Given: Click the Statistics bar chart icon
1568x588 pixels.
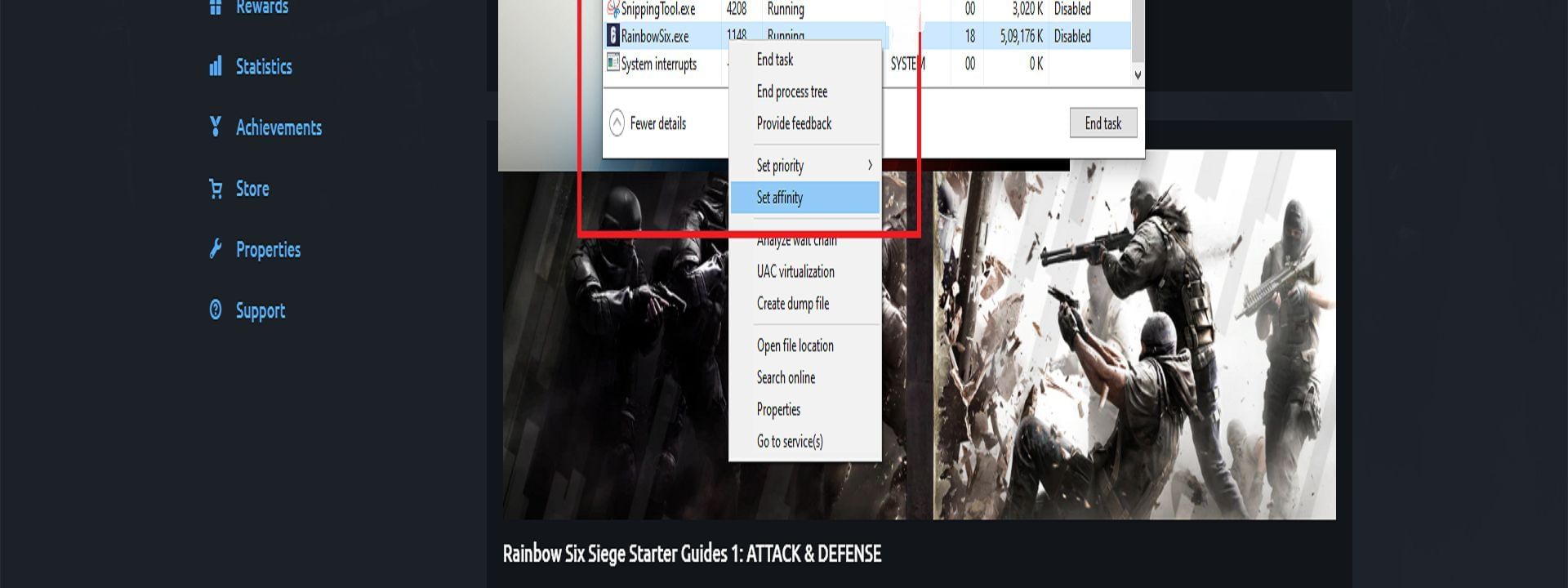Looking at the screenshot, I should [216, 66].
